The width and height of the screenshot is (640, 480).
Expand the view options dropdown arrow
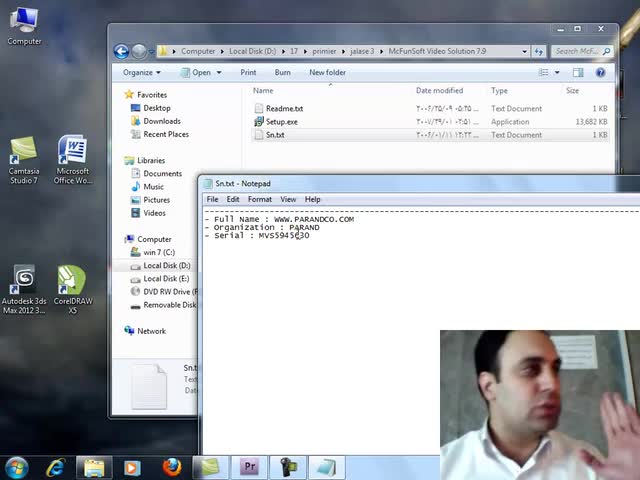557,73
